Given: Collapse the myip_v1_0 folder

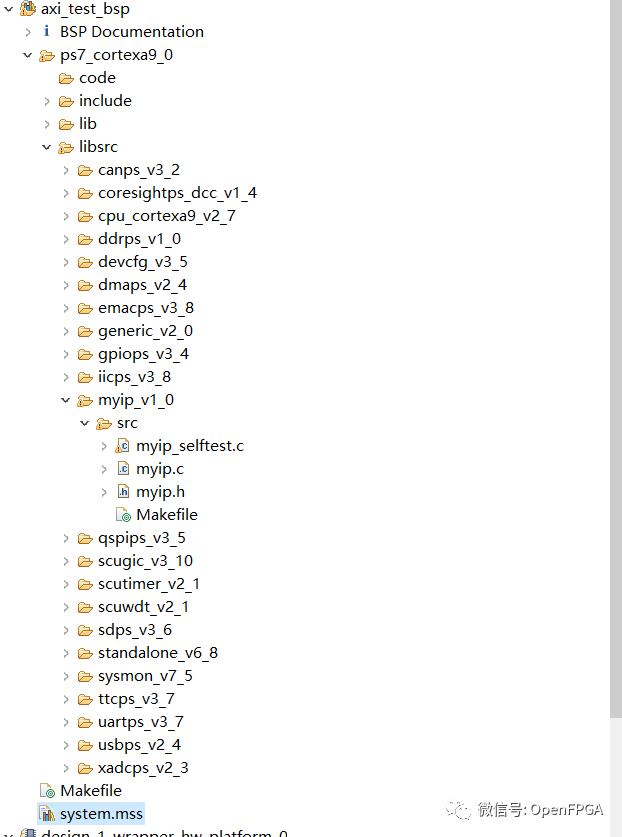Looking at the screenshot, I should (x=66, y=400).
